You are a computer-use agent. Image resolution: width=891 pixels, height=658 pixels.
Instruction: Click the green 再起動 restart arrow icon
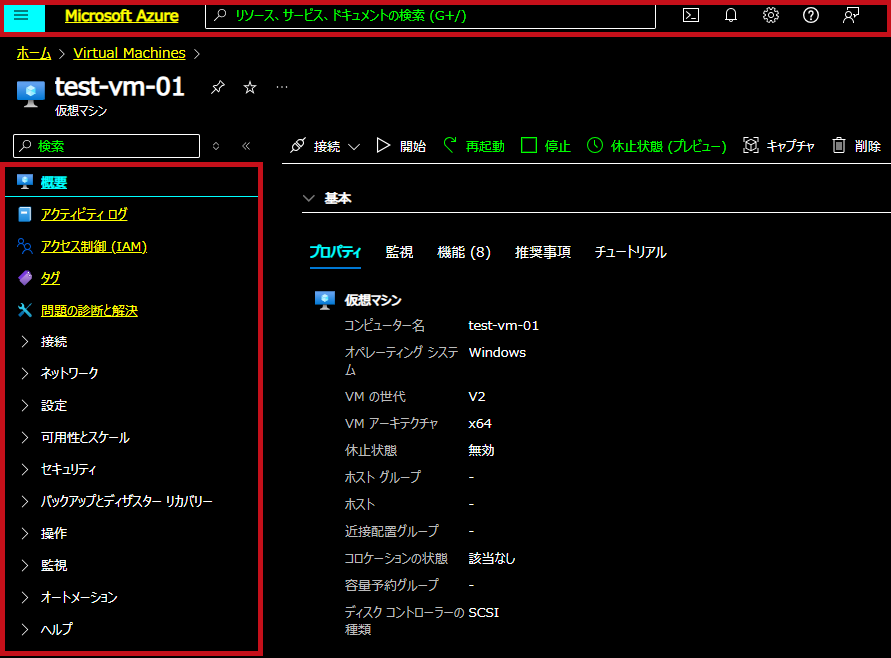click(450, 145)
